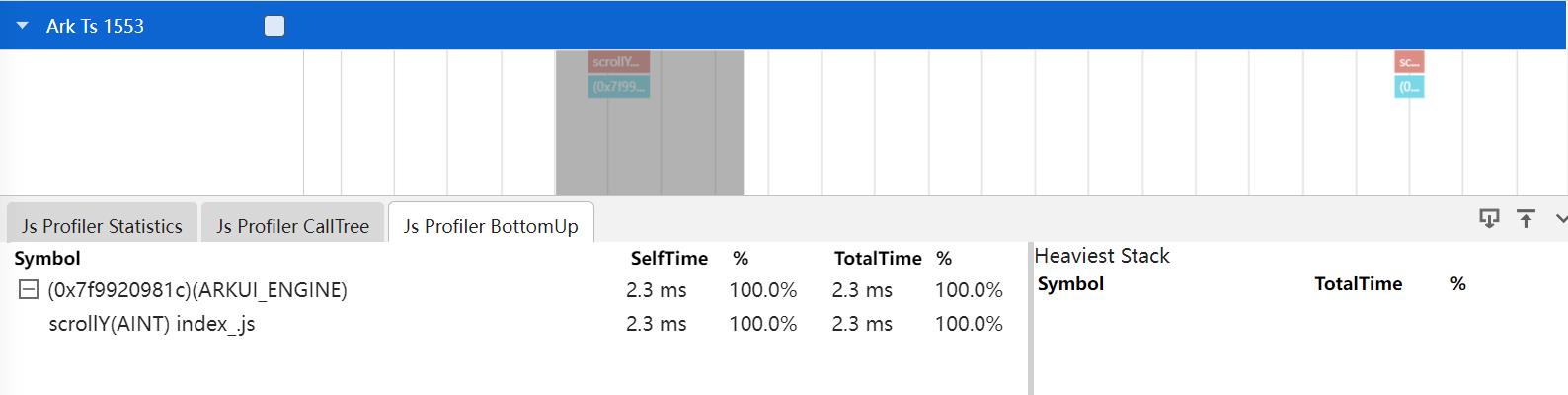The image size is (1568, 395).
Task: Click the red scrollY flame block
Action: 619,62
